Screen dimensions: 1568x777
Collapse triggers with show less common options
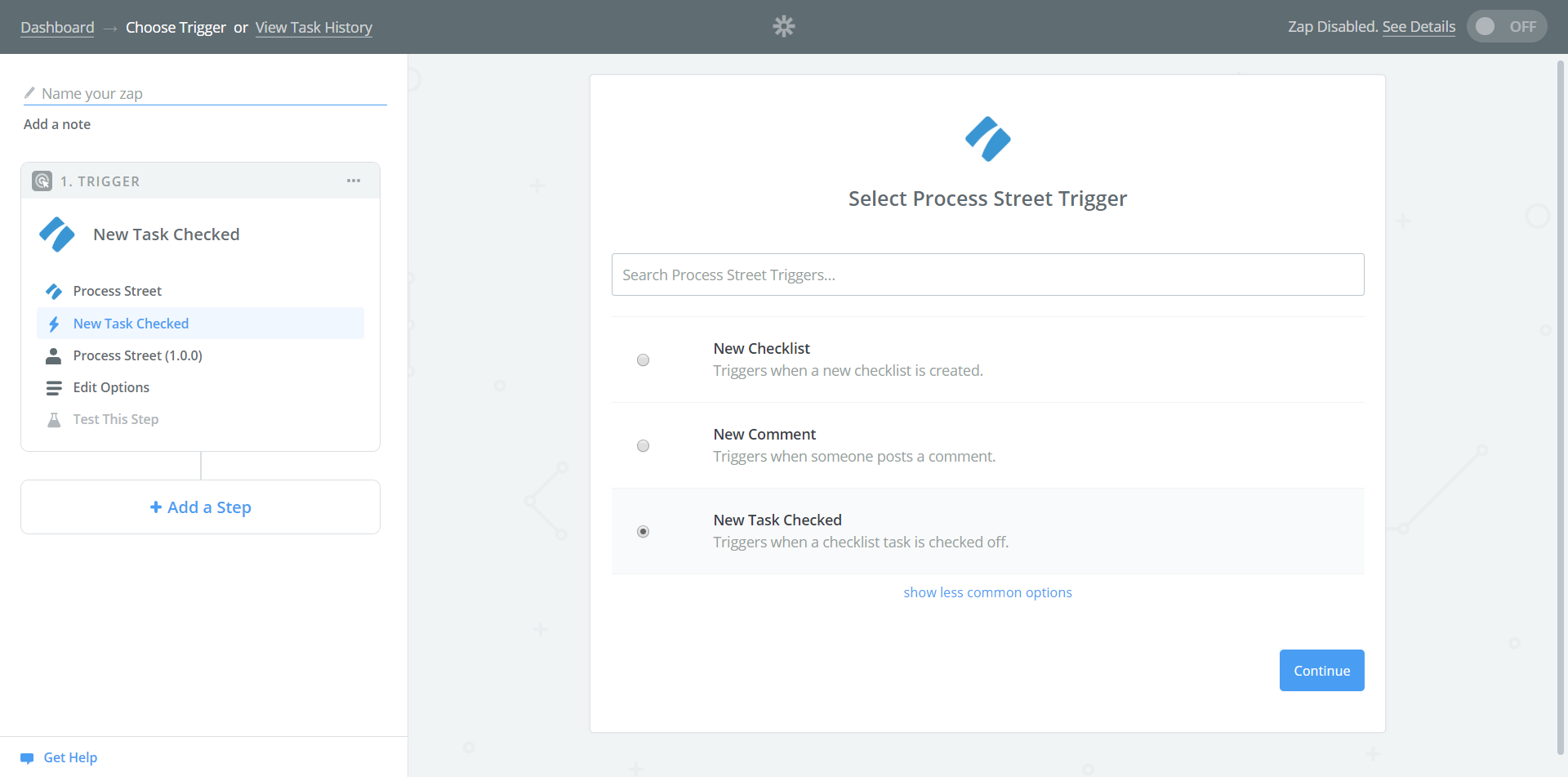987,592
